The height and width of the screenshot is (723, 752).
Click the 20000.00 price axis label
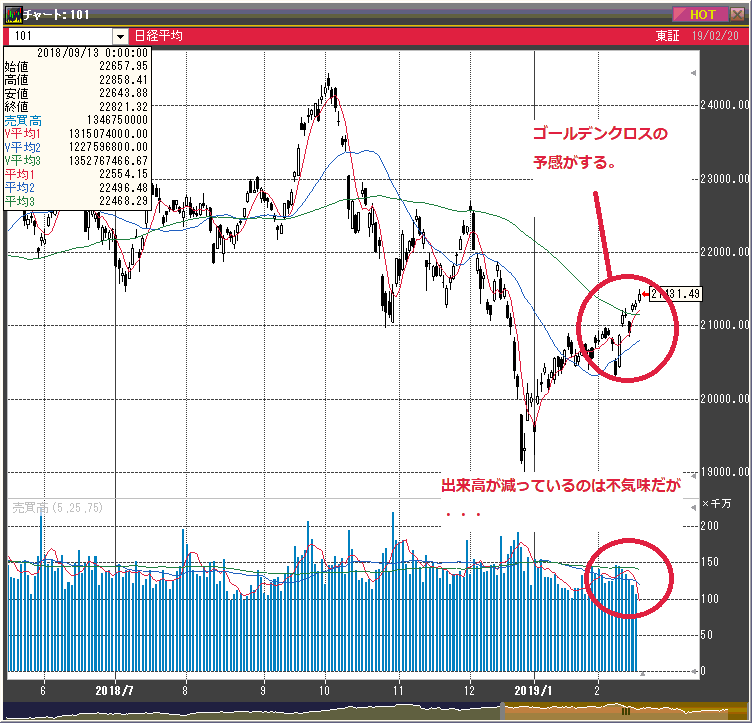(724, 399)
